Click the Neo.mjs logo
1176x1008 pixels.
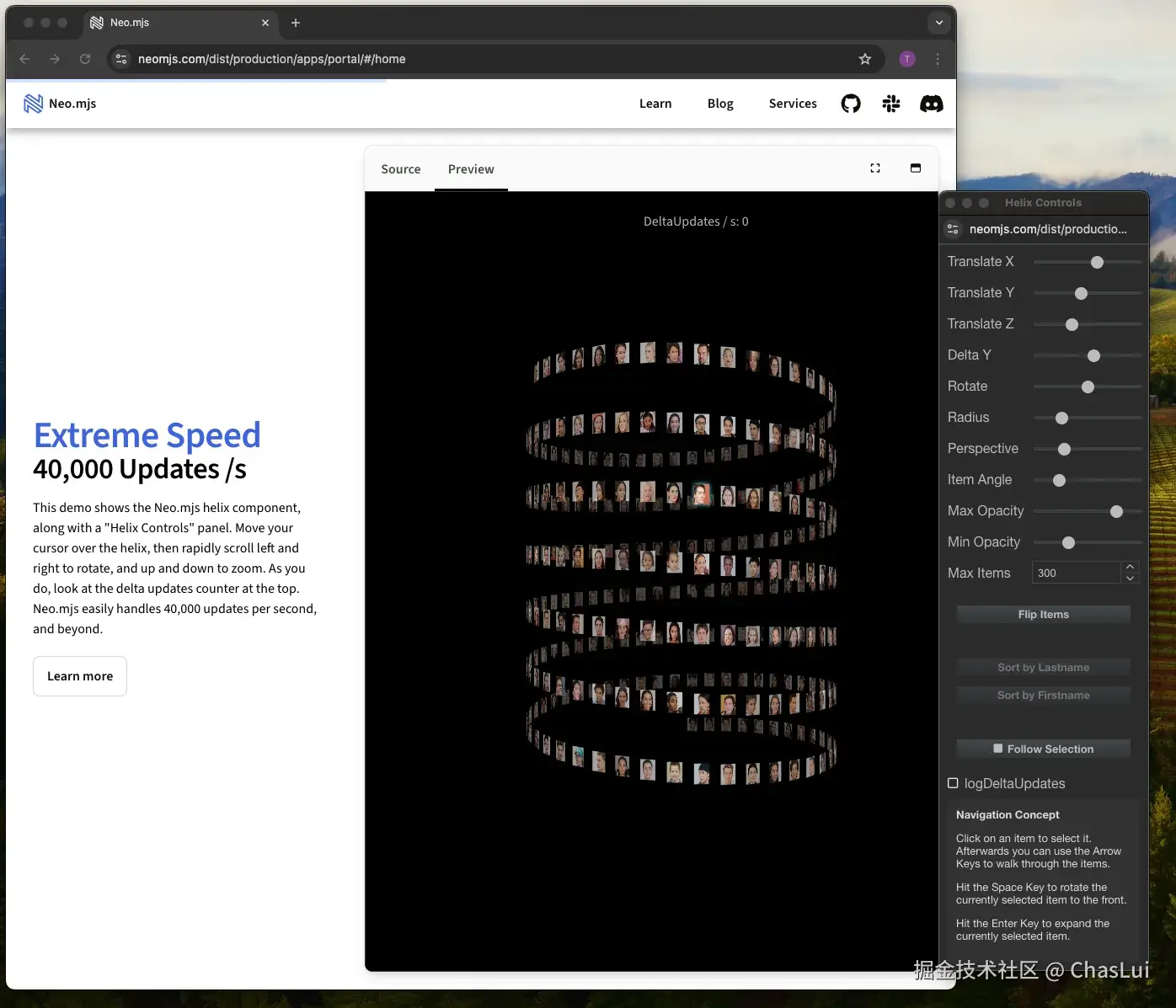pos(59,103)
